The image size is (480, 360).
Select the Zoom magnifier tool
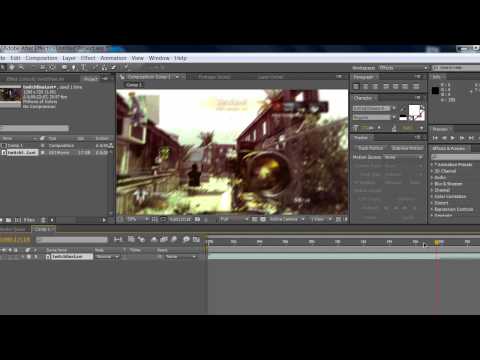pyautogui.click(x=21, y=67)
